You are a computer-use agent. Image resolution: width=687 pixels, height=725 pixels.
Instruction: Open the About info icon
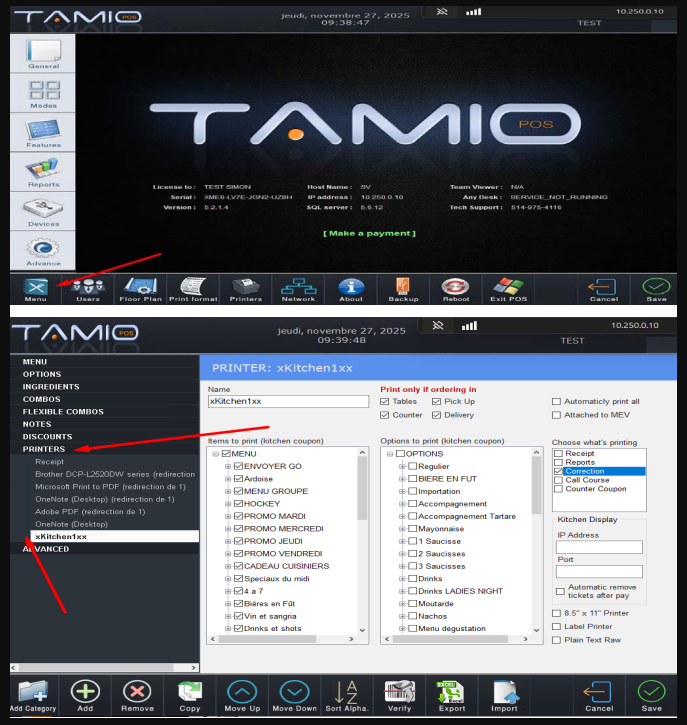[x=351, y=289]
